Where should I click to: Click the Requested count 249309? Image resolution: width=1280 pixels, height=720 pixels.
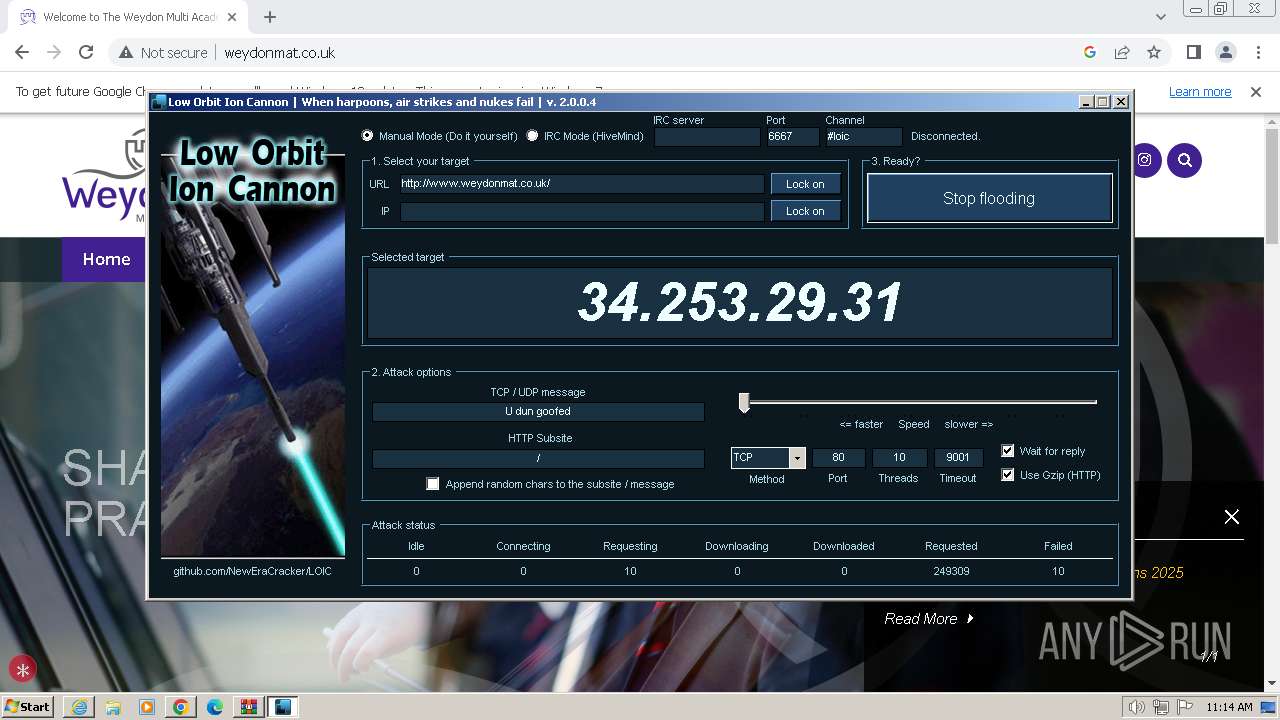[951, 571]
